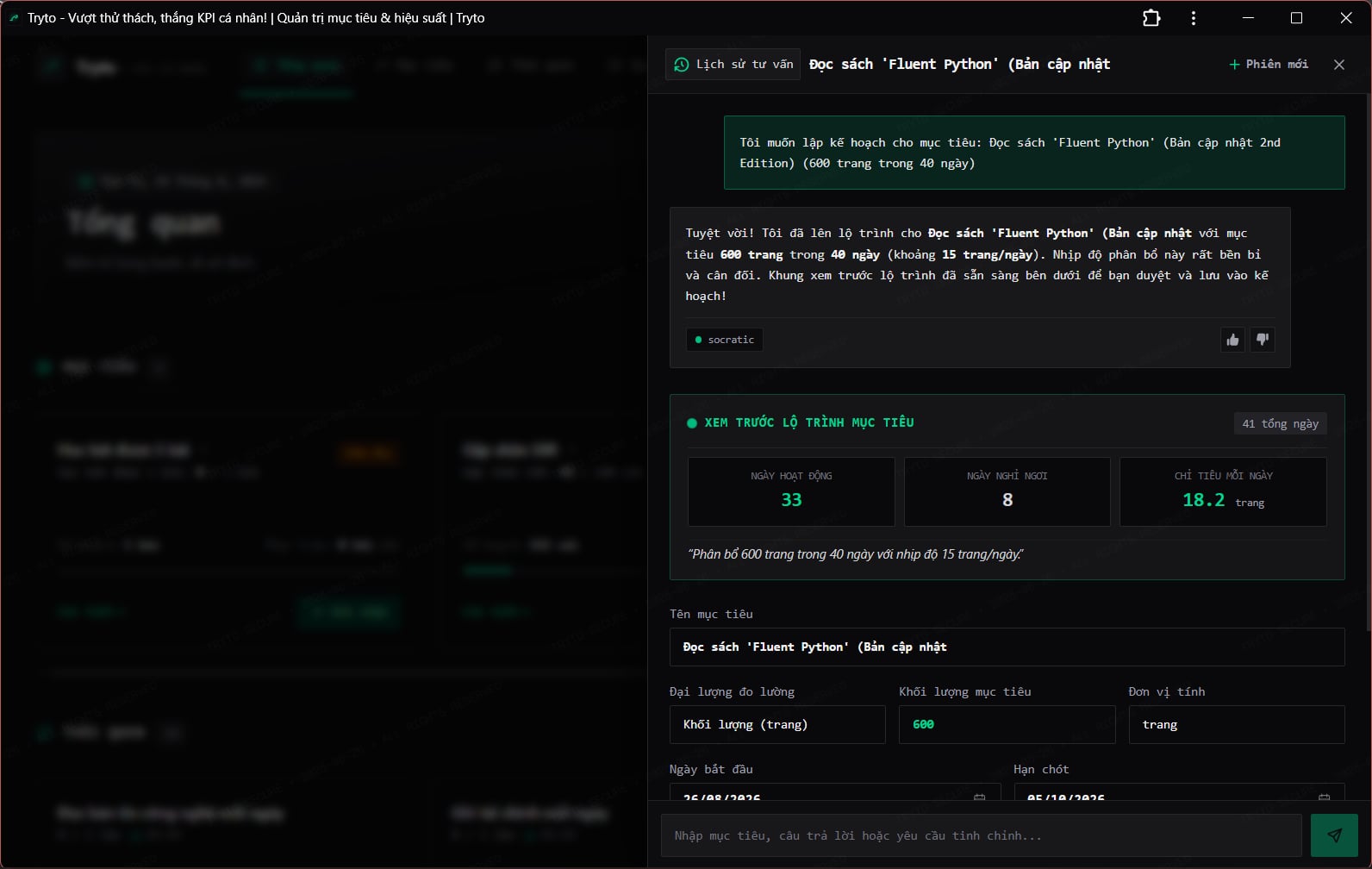This screenshot has height=869, width=1372.
Task: Open the three-dot window menu
Action: click(1194, 18)
